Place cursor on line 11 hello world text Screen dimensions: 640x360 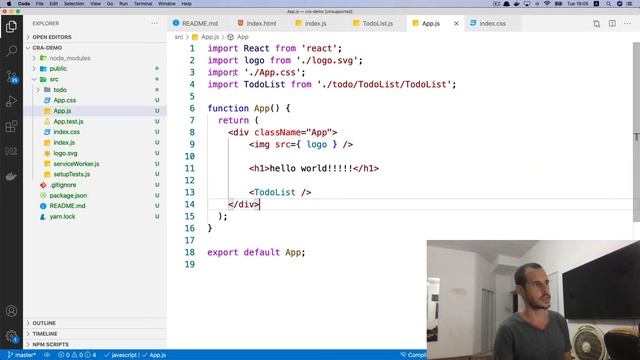311,169
